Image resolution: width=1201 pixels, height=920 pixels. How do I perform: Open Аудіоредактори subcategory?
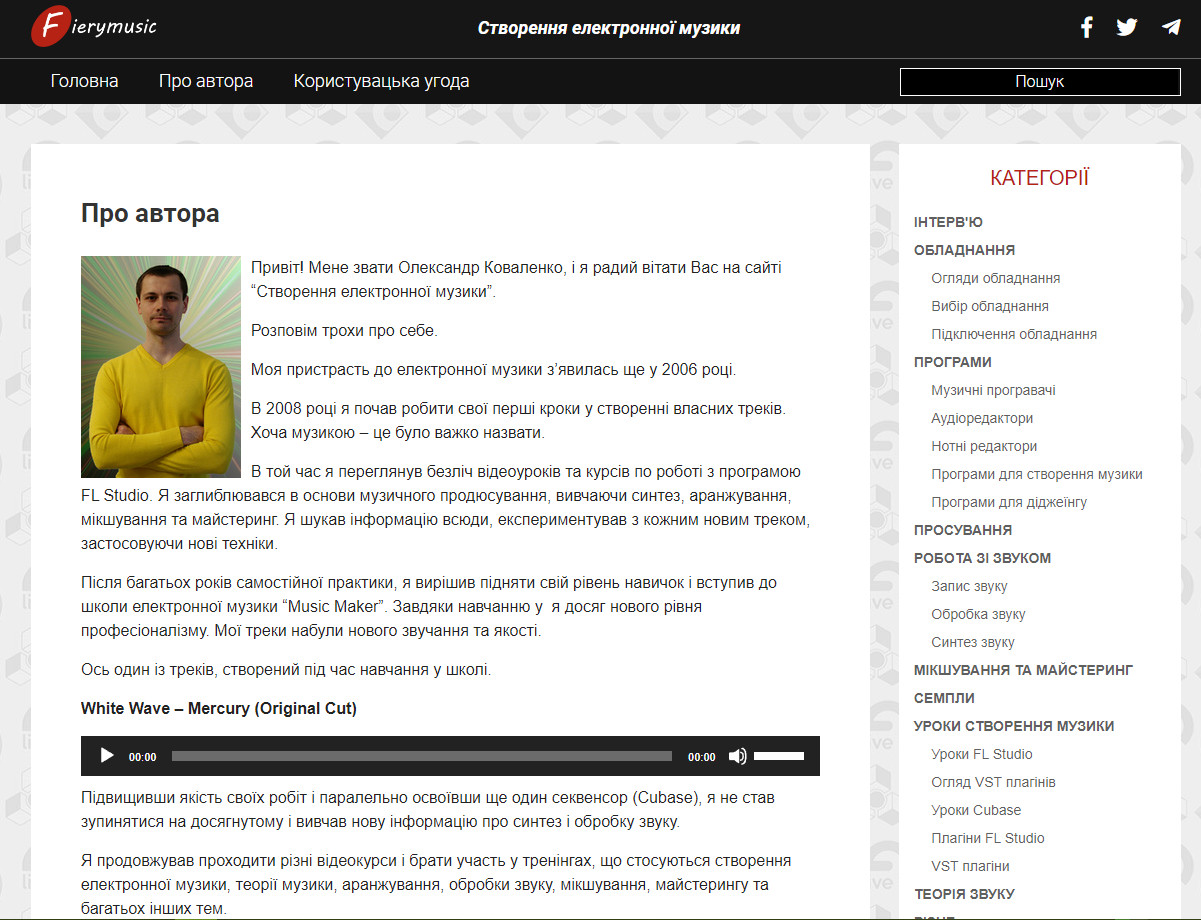pos(982,418)
